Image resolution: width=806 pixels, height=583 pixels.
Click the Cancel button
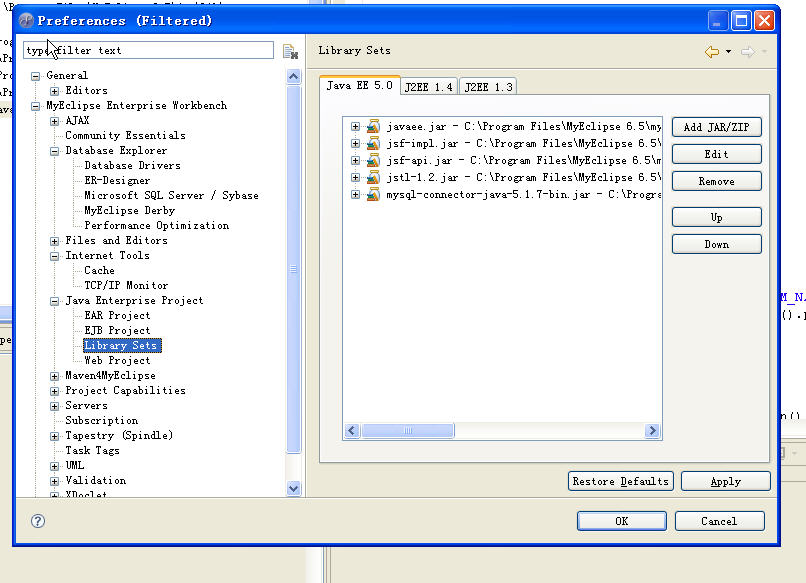pos(719,521)
